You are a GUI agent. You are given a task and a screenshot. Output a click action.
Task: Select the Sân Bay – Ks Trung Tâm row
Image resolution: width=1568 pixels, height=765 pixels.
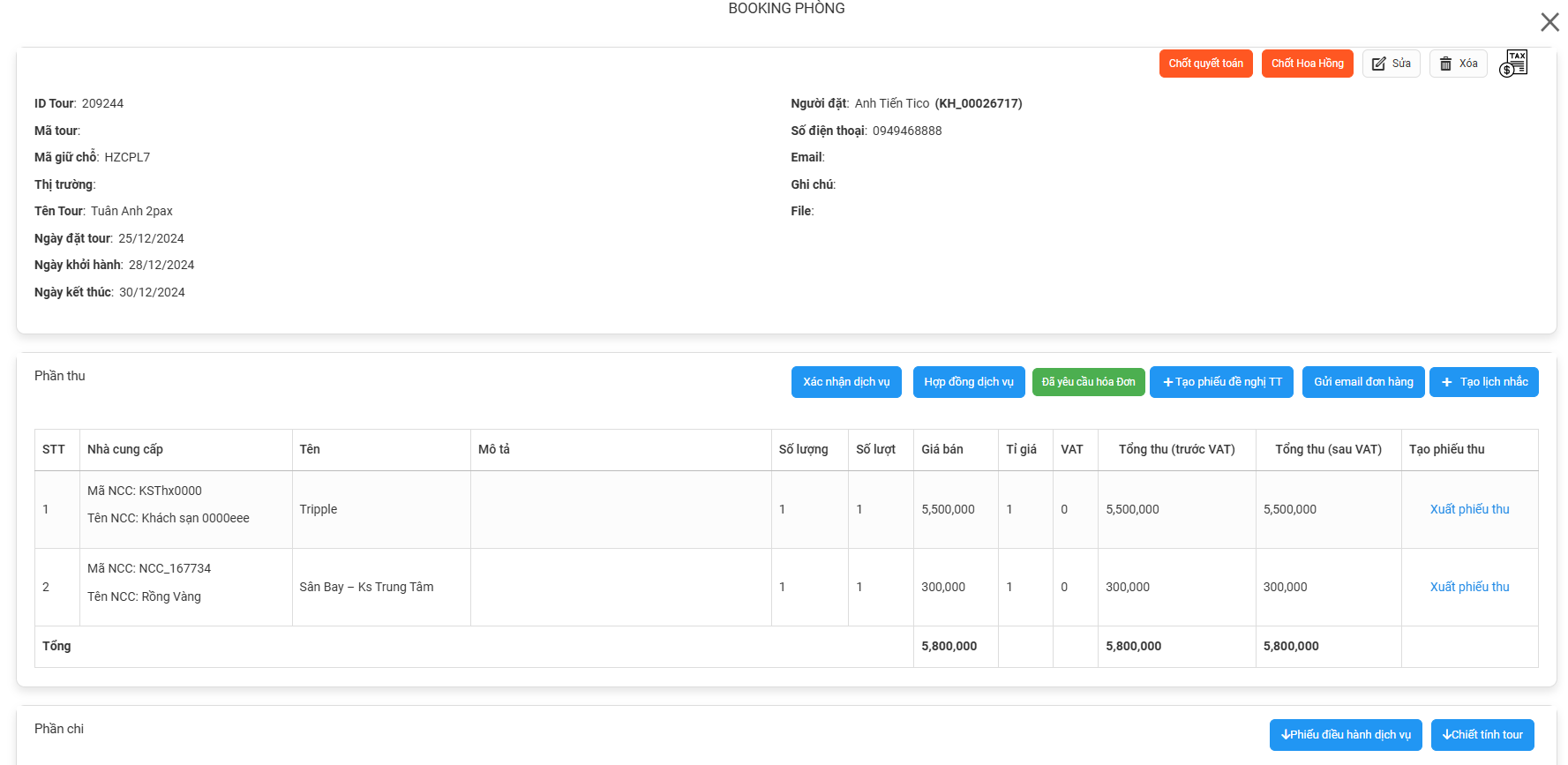366,587
